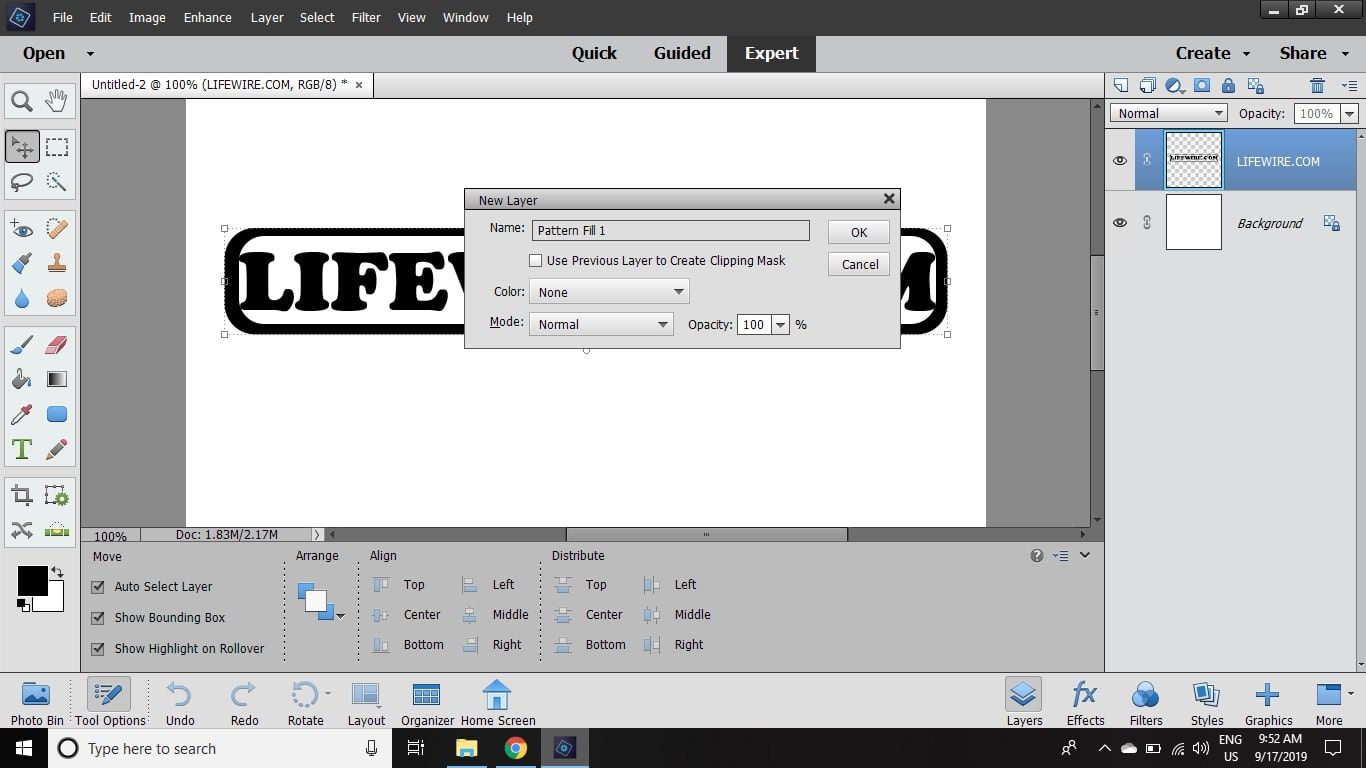Select the Zoom tool
Viewport: 1366px width, 768px height.
pos(22,100)
